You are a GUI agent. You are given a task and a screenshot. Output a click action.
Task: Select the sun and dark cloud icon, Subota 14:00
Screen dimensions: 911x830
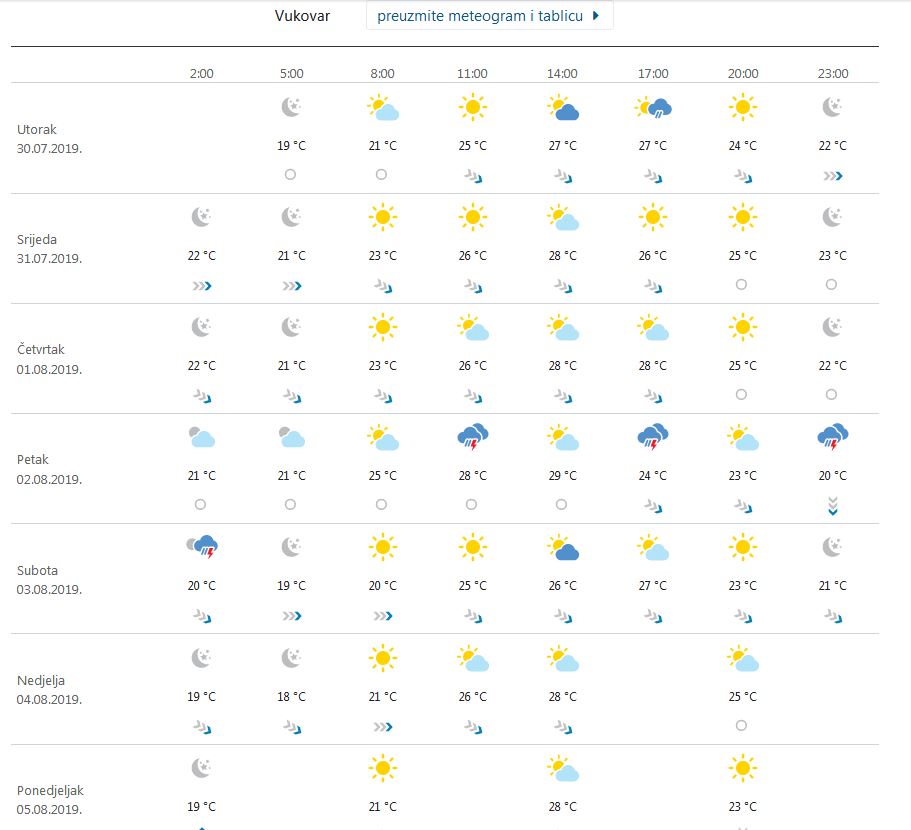pos(562,547)
